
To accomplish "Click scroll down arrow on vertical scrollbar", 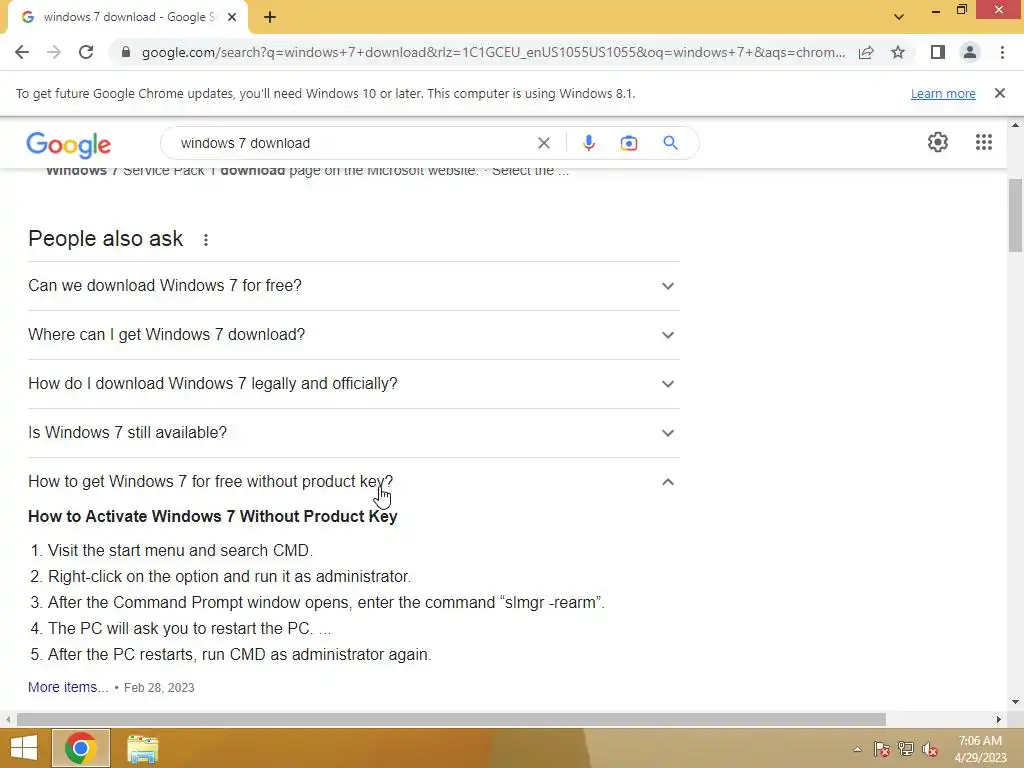I will click(x=1016, y=703).
